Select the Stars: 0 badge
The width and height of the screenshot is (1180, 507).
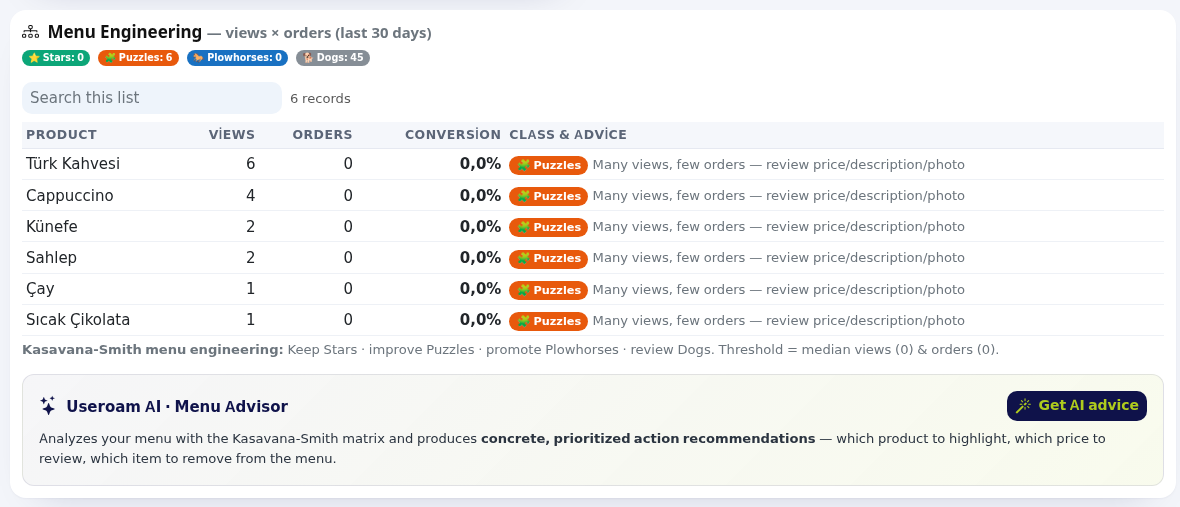pos(56,58)
